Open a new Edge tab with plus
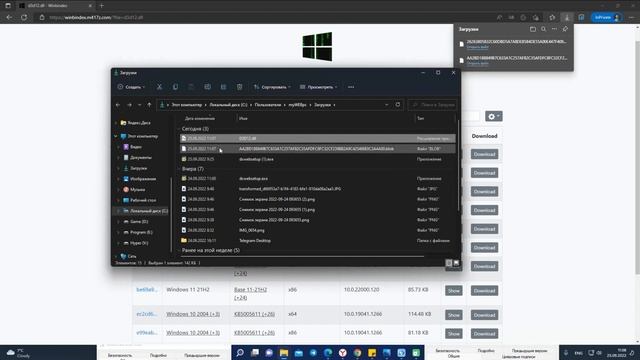This screenshot has width=640, height=360. [102, 6]
